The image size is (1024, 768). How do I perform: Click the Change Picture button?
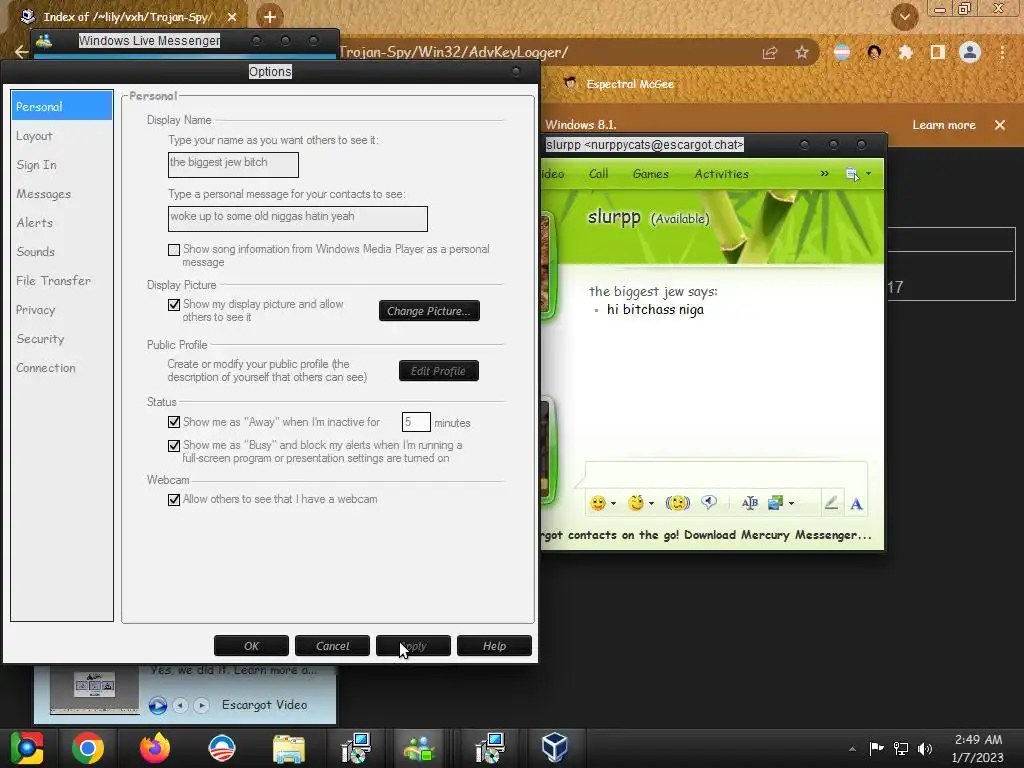tap(429, 311)
